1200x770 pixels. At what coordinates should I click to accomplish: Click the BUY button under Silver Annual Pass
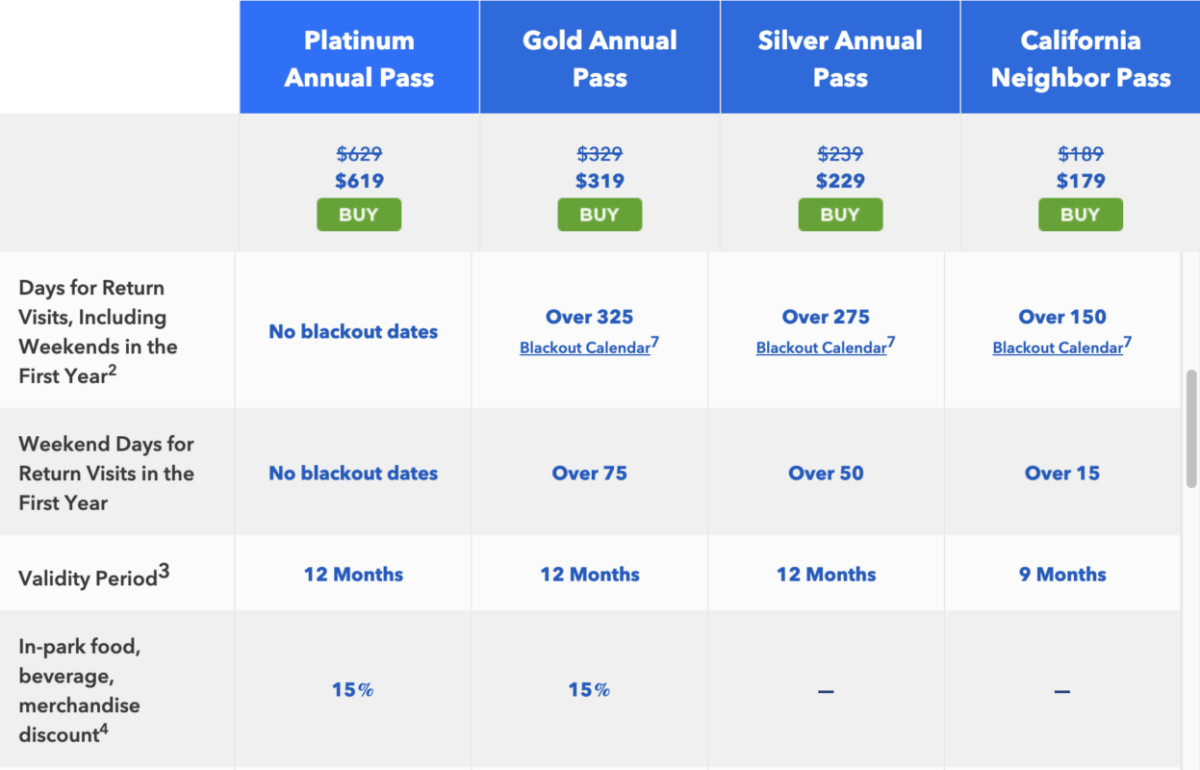pyautogui.click(x=840, y=214)
